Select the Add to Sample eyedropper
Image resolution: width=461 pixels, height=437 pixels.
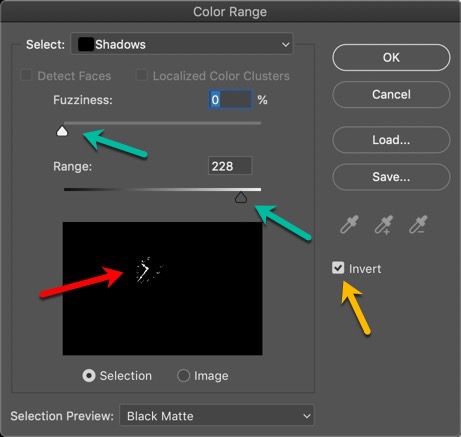coord(384,224)
